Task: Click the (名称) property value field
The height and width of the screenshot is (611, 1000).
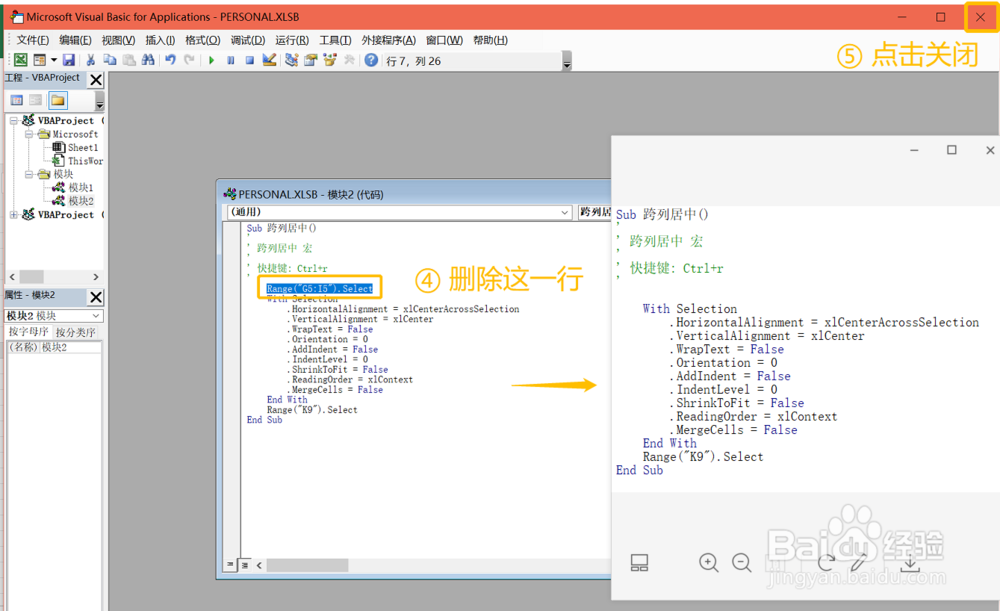Action: 71,347
